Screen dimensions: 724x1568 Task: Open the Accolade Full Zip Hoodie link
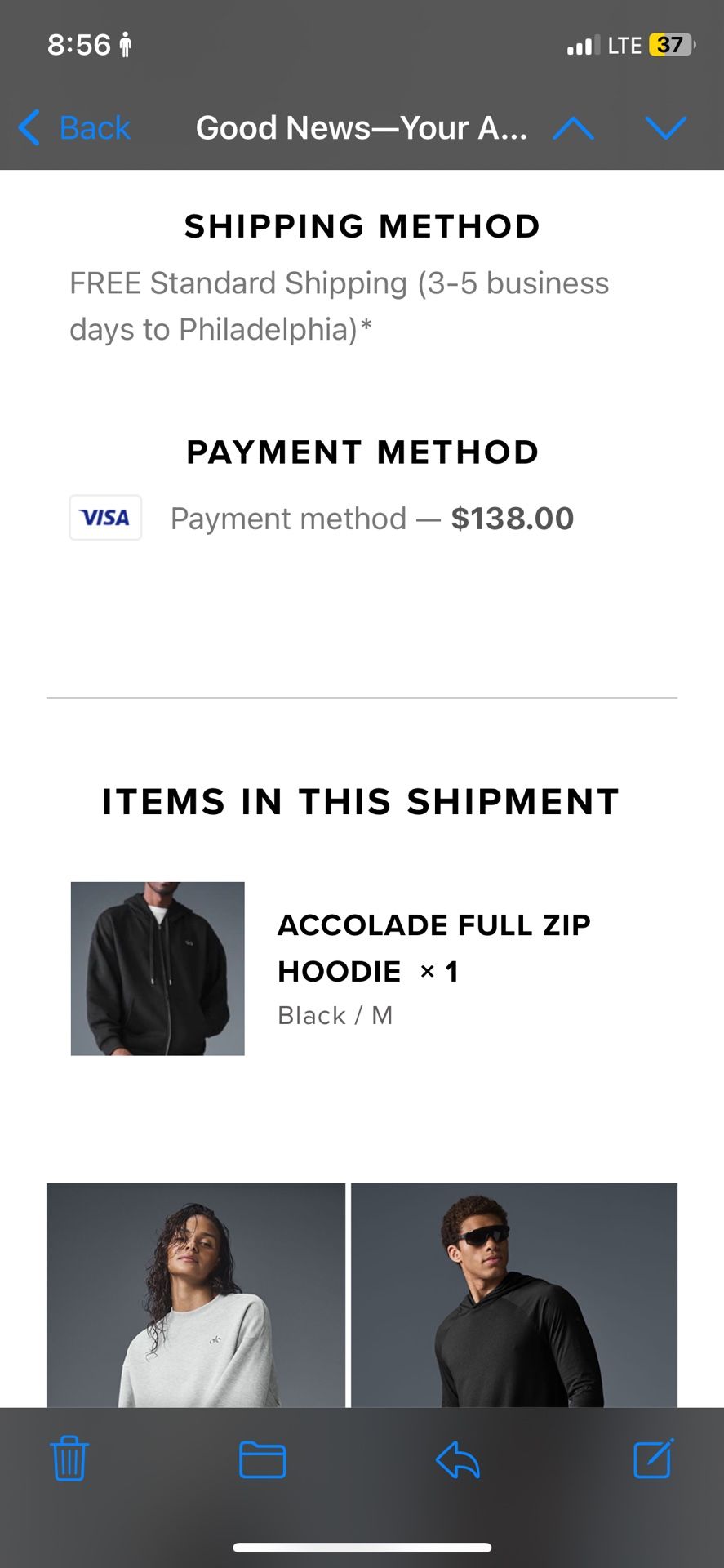pyautogui.click(x=433, y=947)
